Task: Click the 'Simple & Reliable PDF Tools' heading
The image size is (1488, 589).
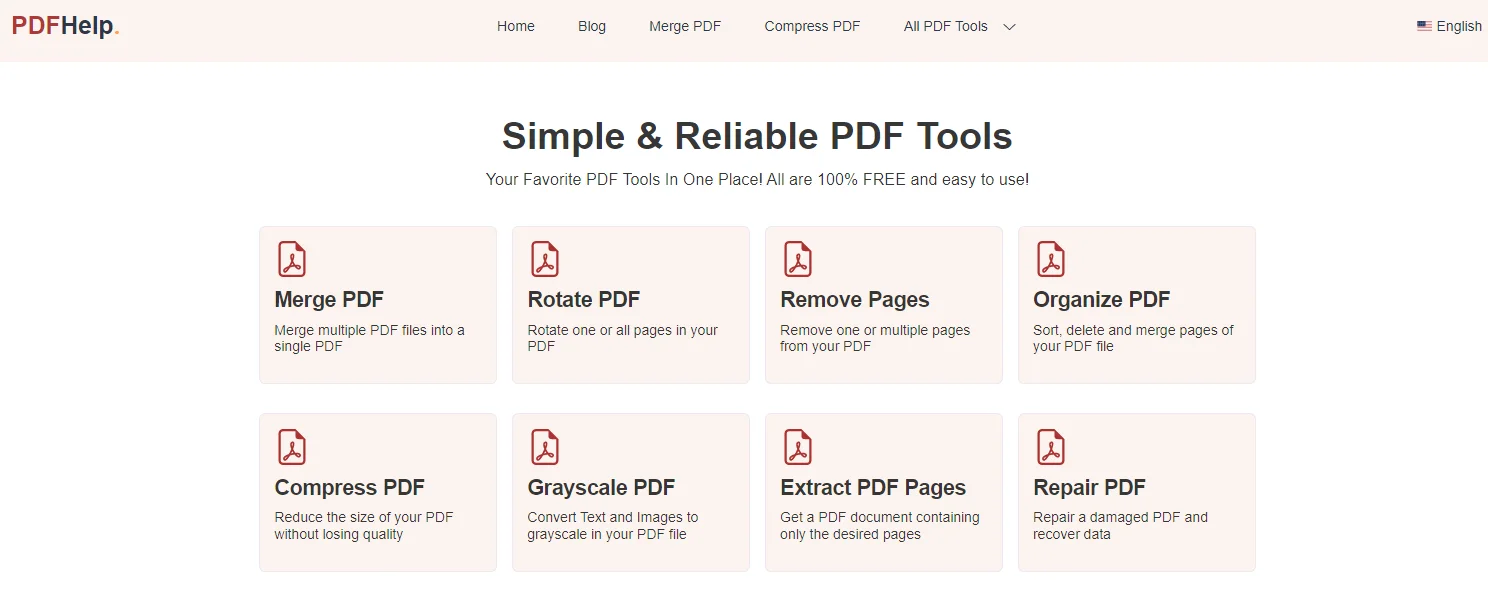Action: pyautogui.click(x=757, y=136)
